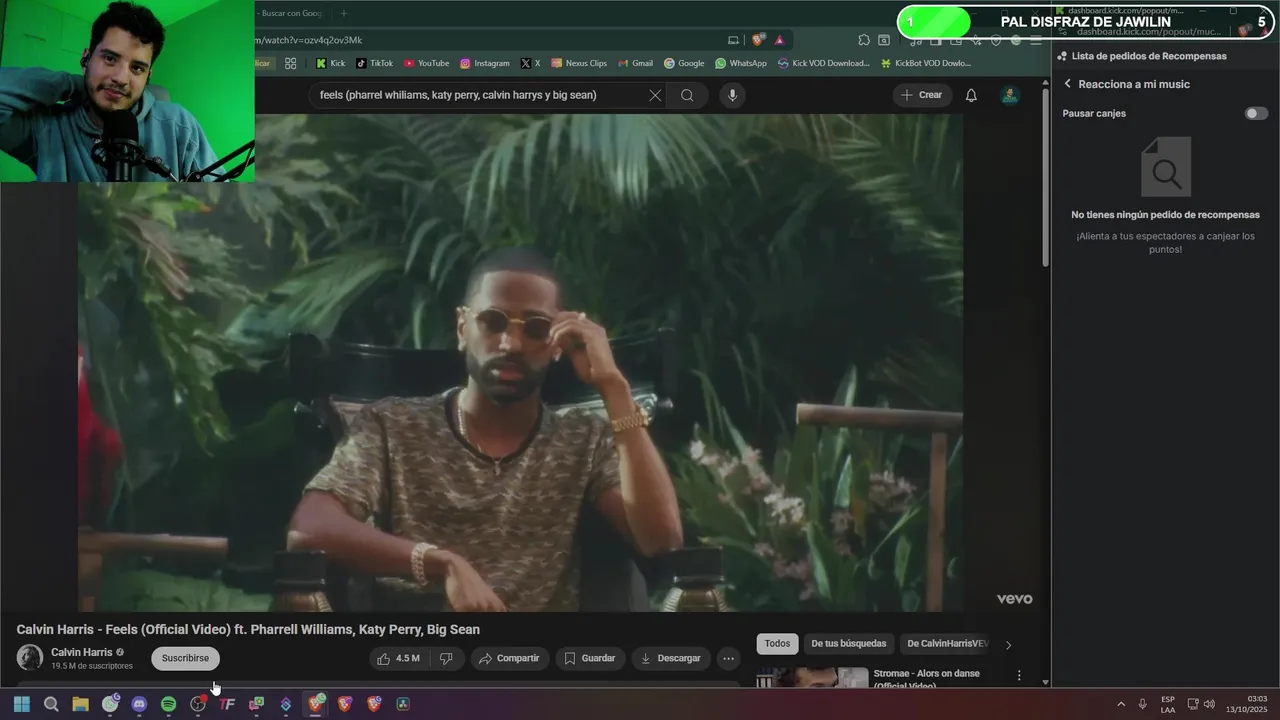Click the playing Feels video
Viewport: 1280px width, 720px height.
pyautogui.click(x=520, y=362)
